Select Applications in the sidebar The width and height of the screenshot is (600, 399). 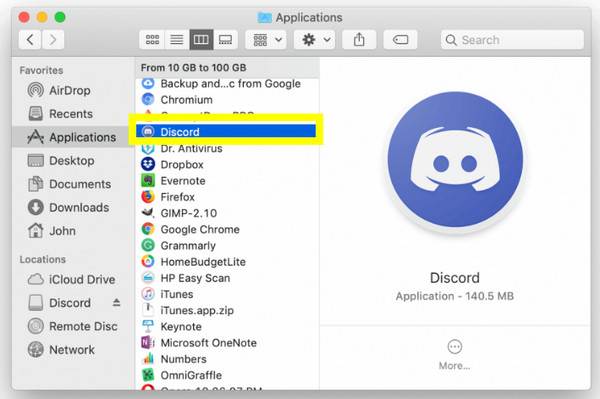(x=72, y=137)
